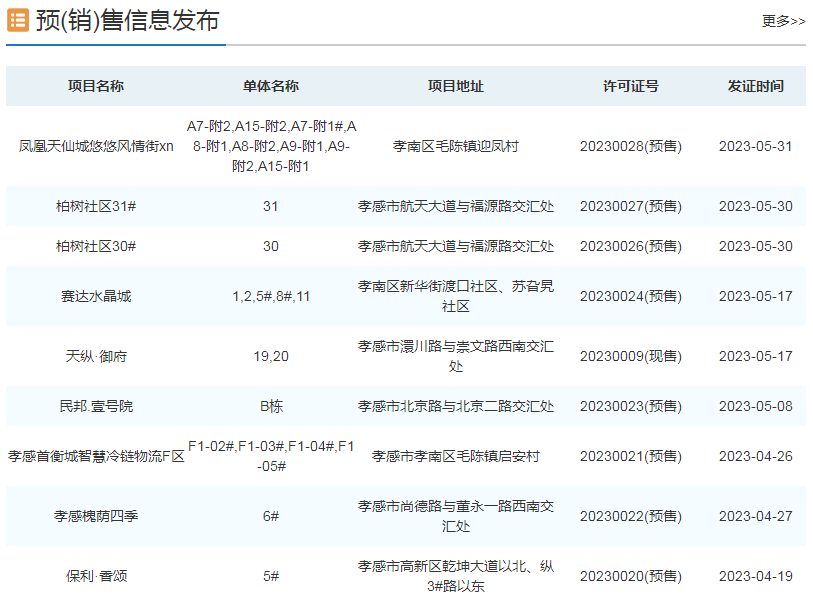This screenshot has height=606, width=813.
Task: Open the 更多>> link
Action: (x=783, y=21)
